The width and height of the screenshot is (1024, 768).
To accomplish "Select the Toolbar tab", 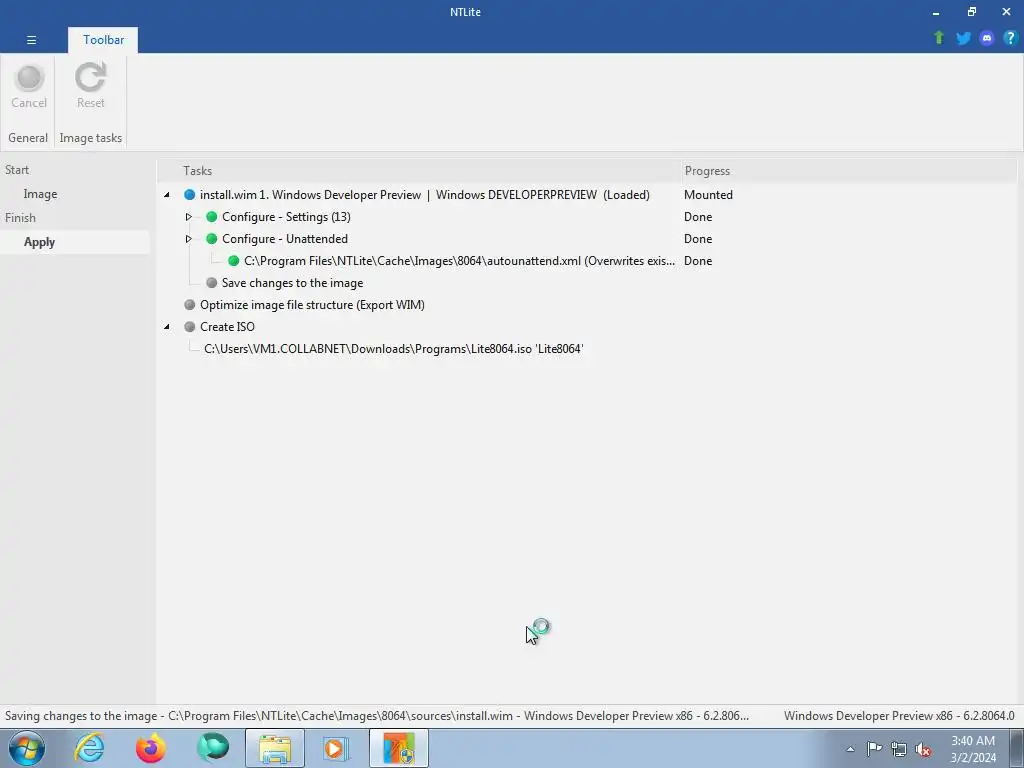I will click(103, 40).
